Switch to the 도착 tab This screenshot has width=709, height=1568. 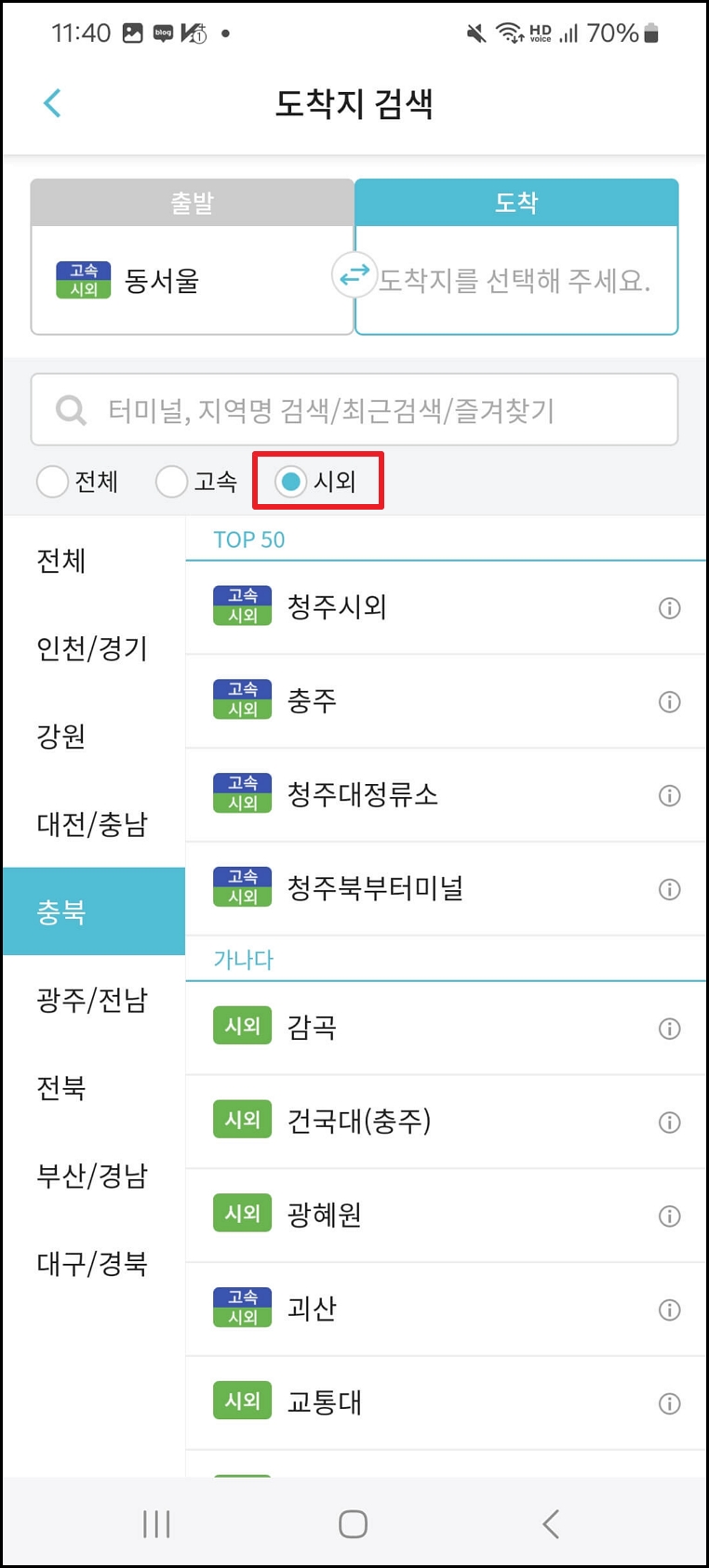pos(517,203)
